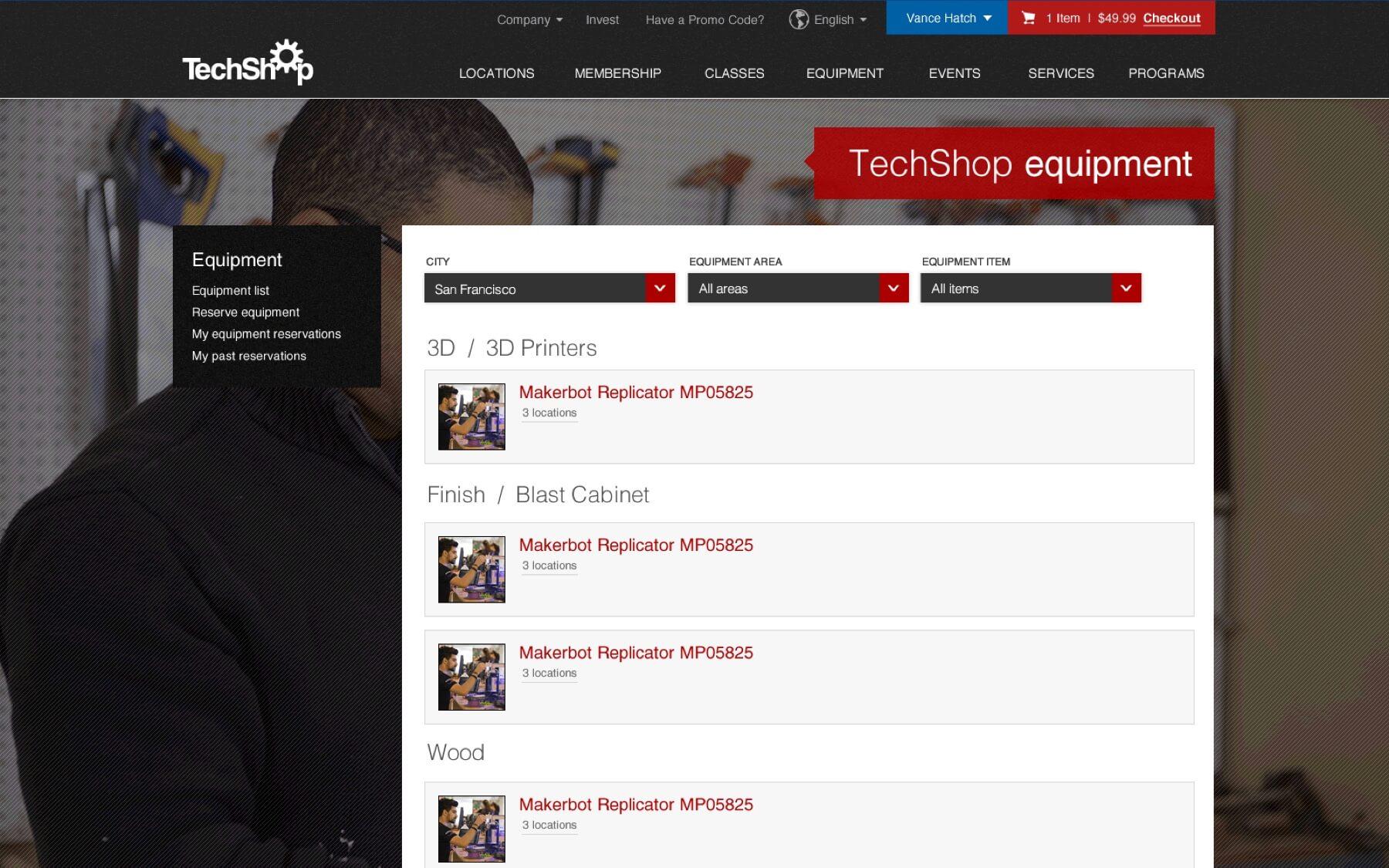This screenshot has width=1389, height=868.
Task: Click 3 locations under 3D Printers item
Action: [x=549, y=413]
